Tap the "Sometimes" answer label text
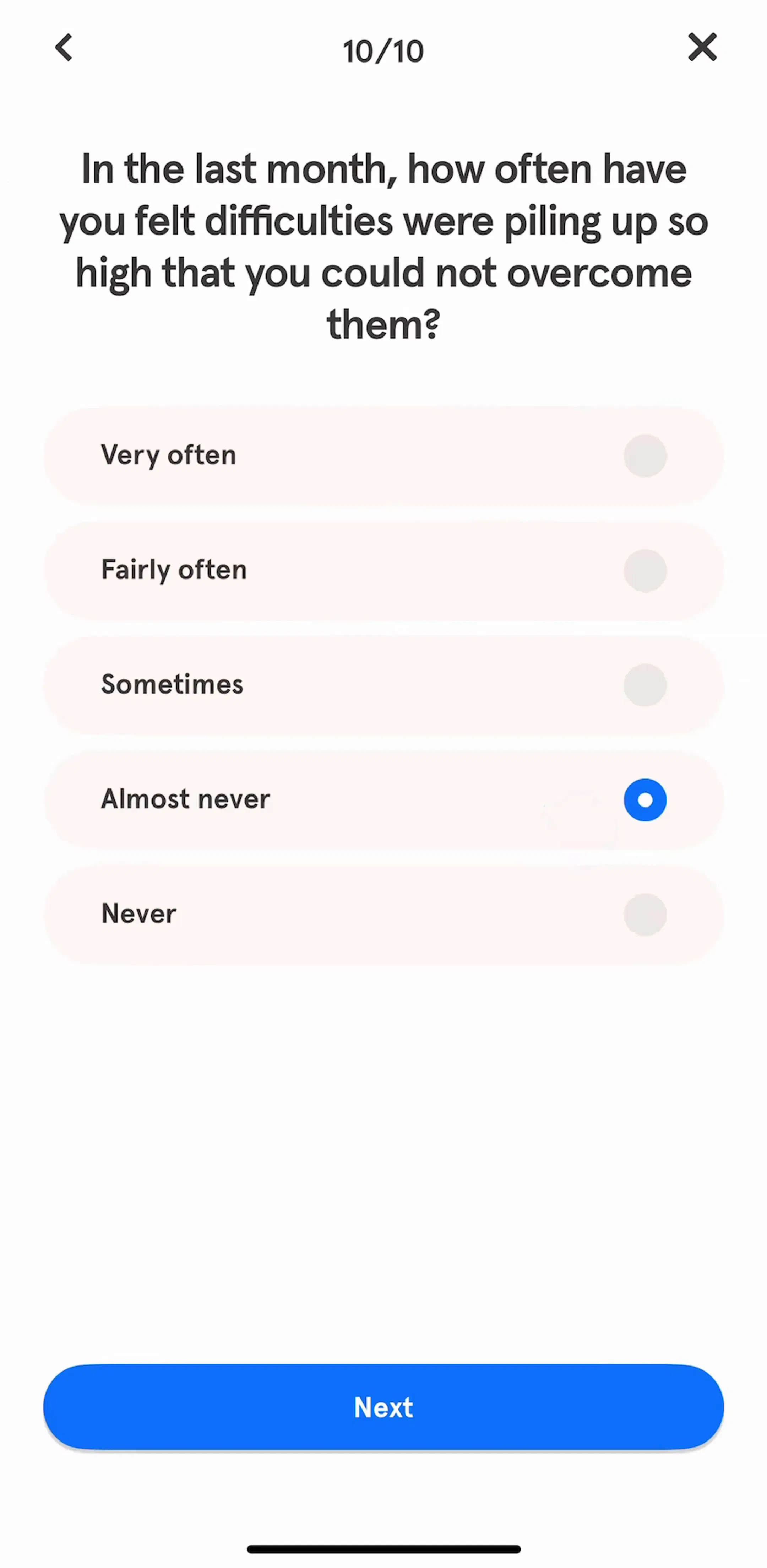This screenshot has width=767, height=1568. click(x=172, y=685)
